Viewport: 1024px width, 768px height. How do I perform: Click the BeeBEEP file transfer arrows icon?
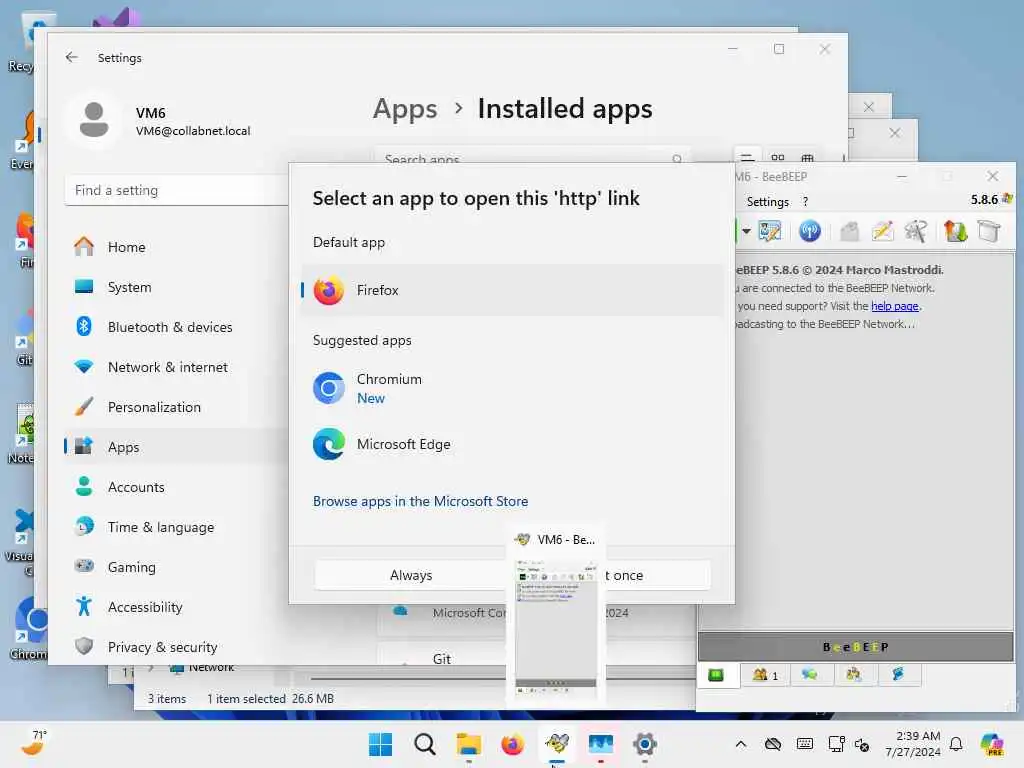point(955,231)
